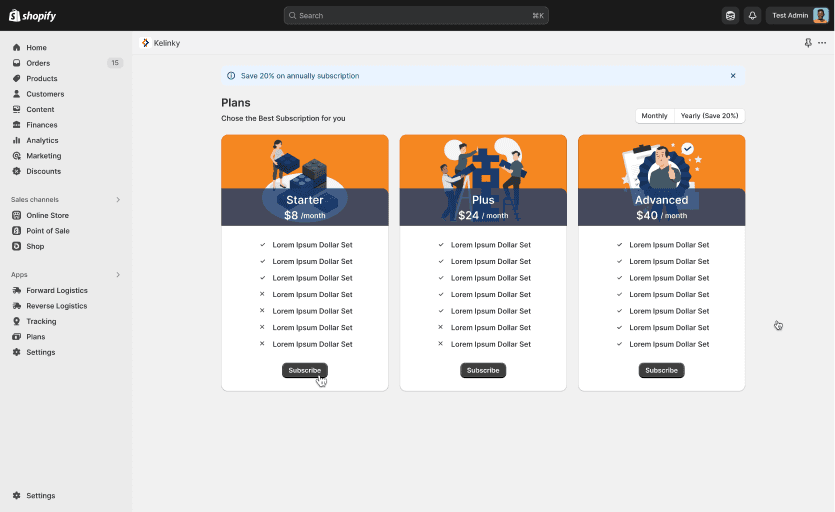
Task: Pin the Kelinky app using pin icon
Action: (808, 43)
